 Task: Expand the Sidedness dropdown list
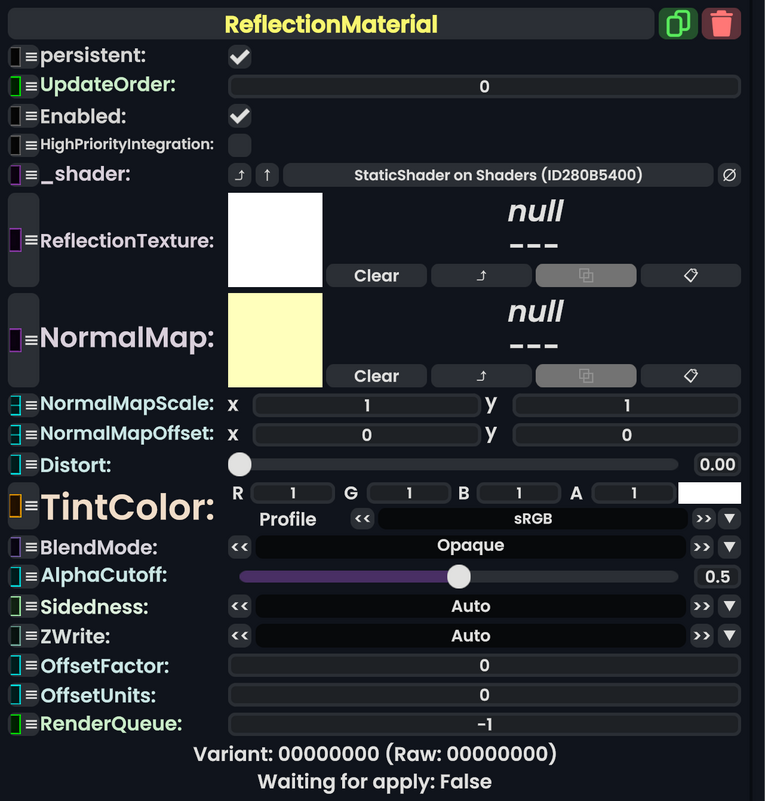729,606
